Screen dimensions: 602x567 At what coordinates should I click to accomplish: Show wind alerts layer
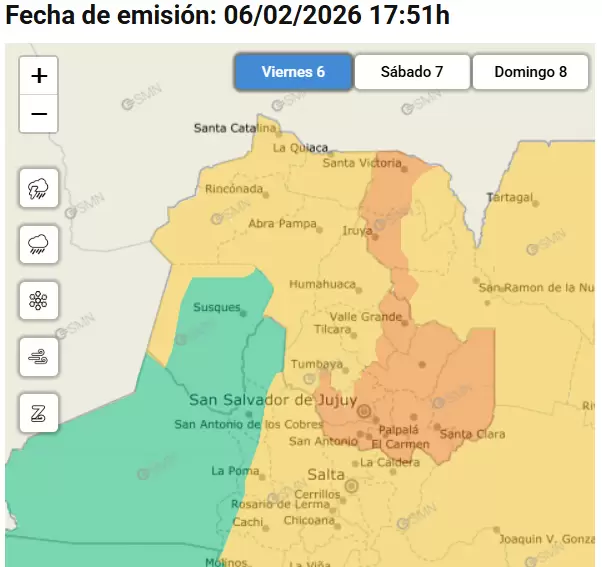click(x=39, y=357)
